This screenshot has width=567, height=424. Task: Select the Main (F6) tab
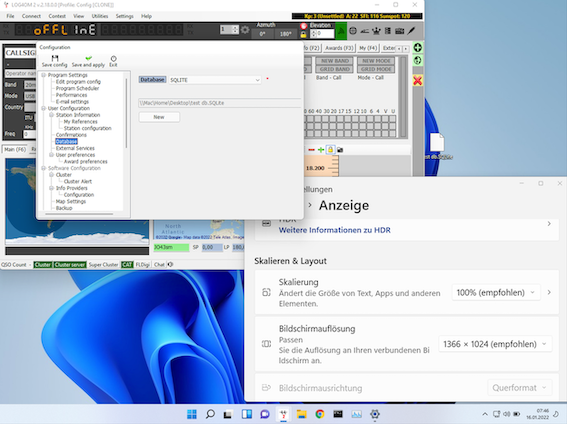(x=15, y=149)
